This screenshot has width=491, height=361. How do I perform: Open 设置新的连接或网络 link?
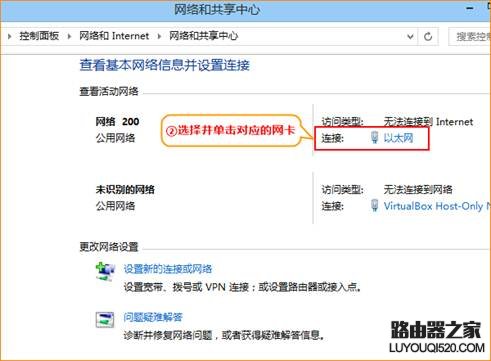[x=168, y=269]
